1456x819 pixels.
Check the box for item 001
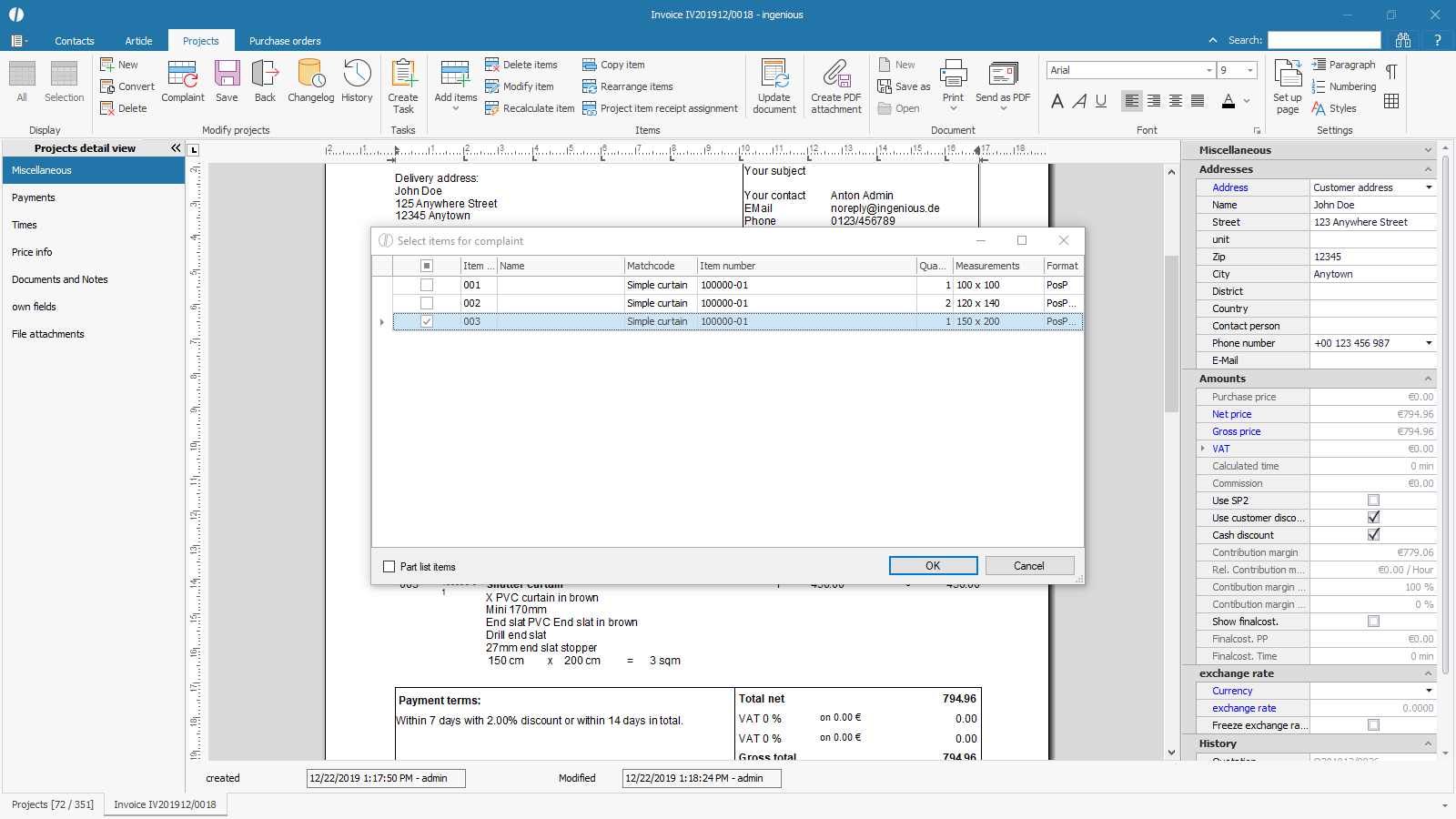pyautogui.click(x=427, y=285)
